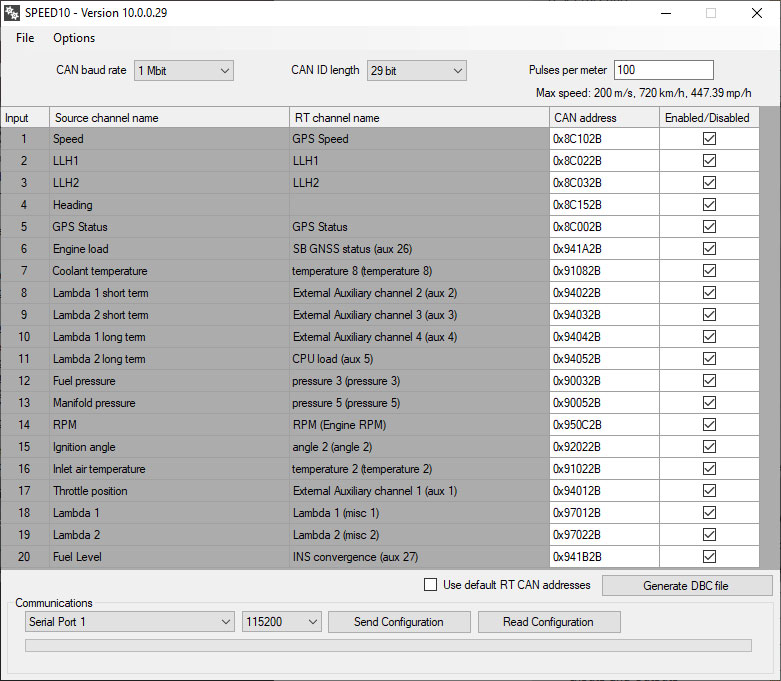
Task: Open the Options menu
Action: [74, 38]
